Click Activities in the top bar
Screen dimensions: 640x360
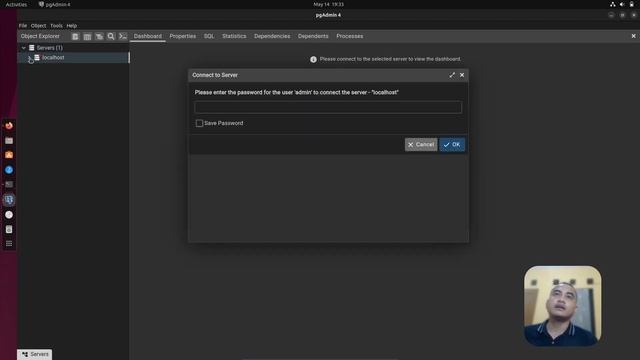(x=16, y=4)
